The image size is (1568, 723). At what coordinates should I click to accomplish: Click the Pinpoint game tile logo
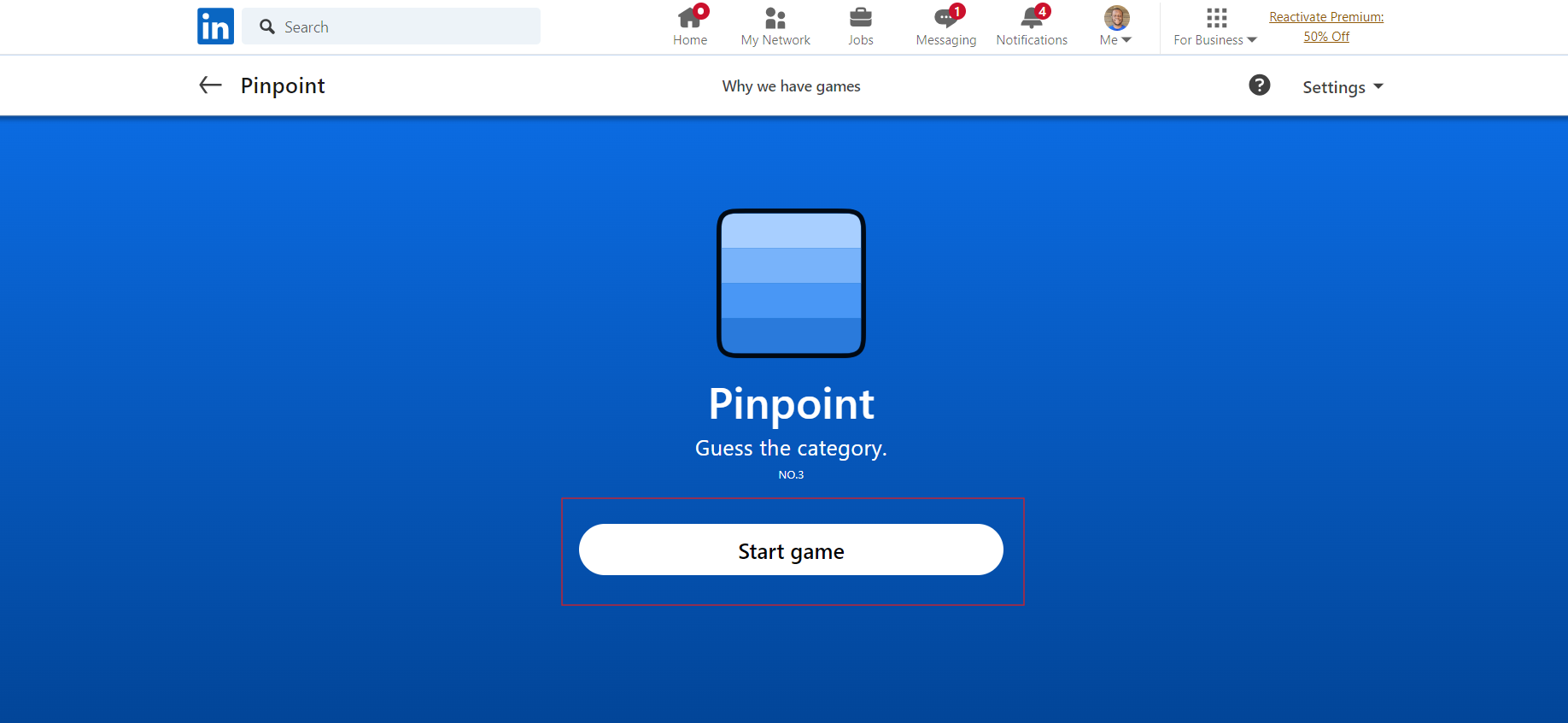point(791,283)
